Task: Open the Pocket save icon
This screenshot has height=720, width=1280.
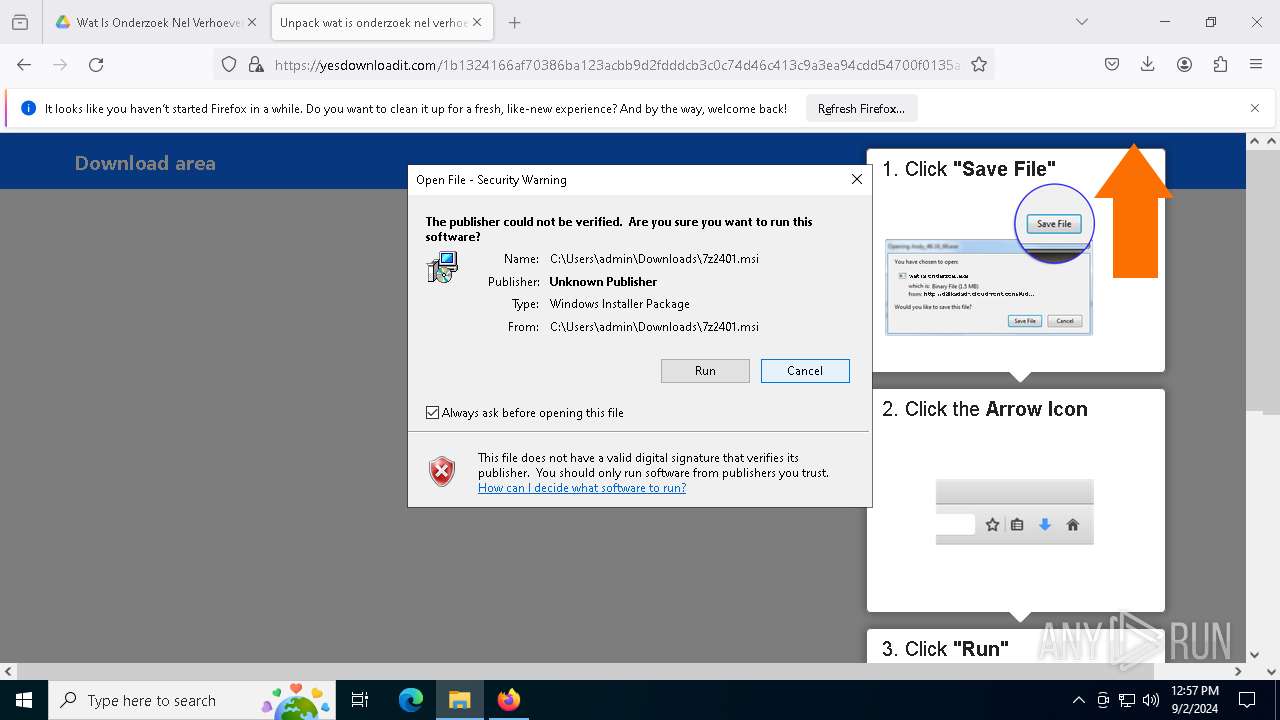Action: (x=1112, y=65)
